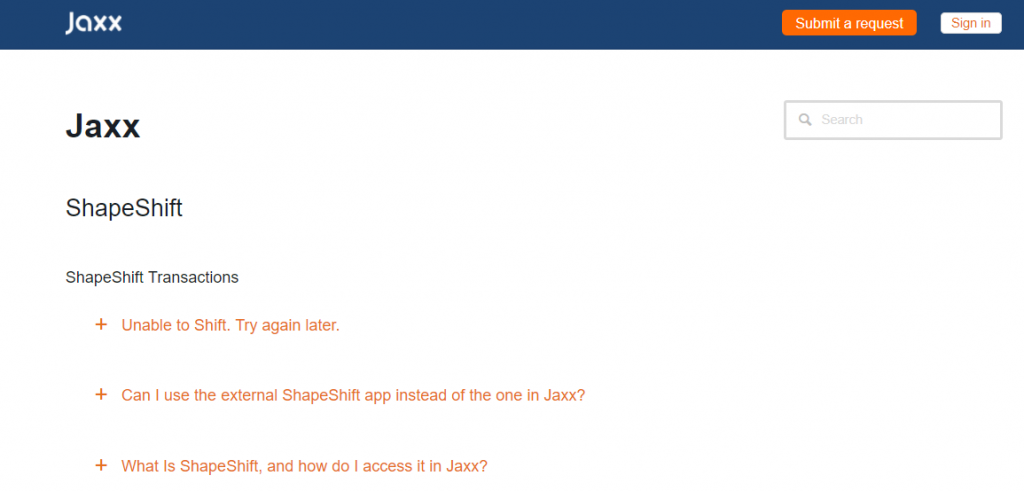Open 'Can I use the external ShapeShift app' article
The height and width of the screenshot is (491, 1024).
pyautogui.click(x=353, y=396)
